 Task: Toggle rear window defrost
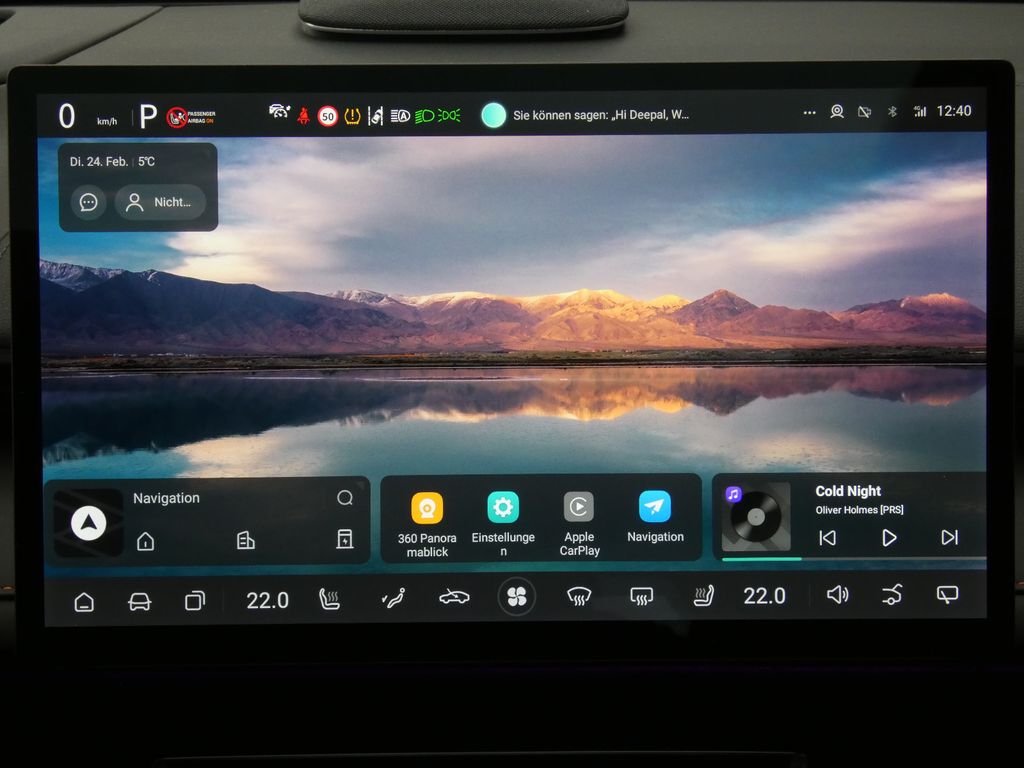[641, 598]
